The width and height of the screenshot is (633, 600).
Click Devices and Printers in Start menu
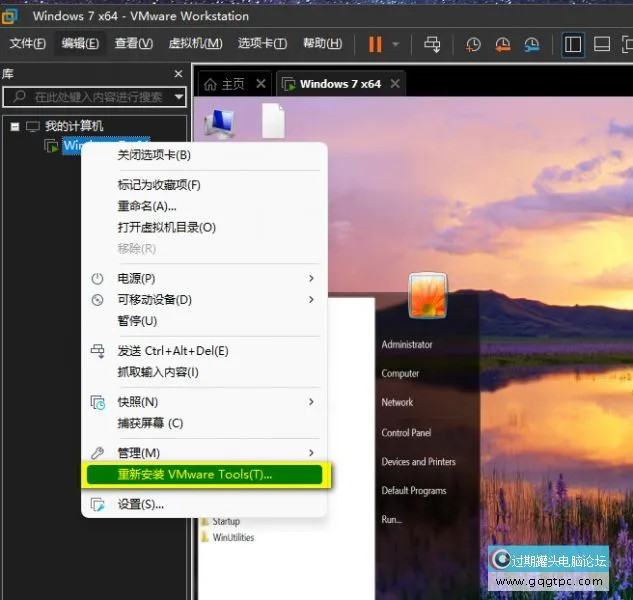coord(418,462)
